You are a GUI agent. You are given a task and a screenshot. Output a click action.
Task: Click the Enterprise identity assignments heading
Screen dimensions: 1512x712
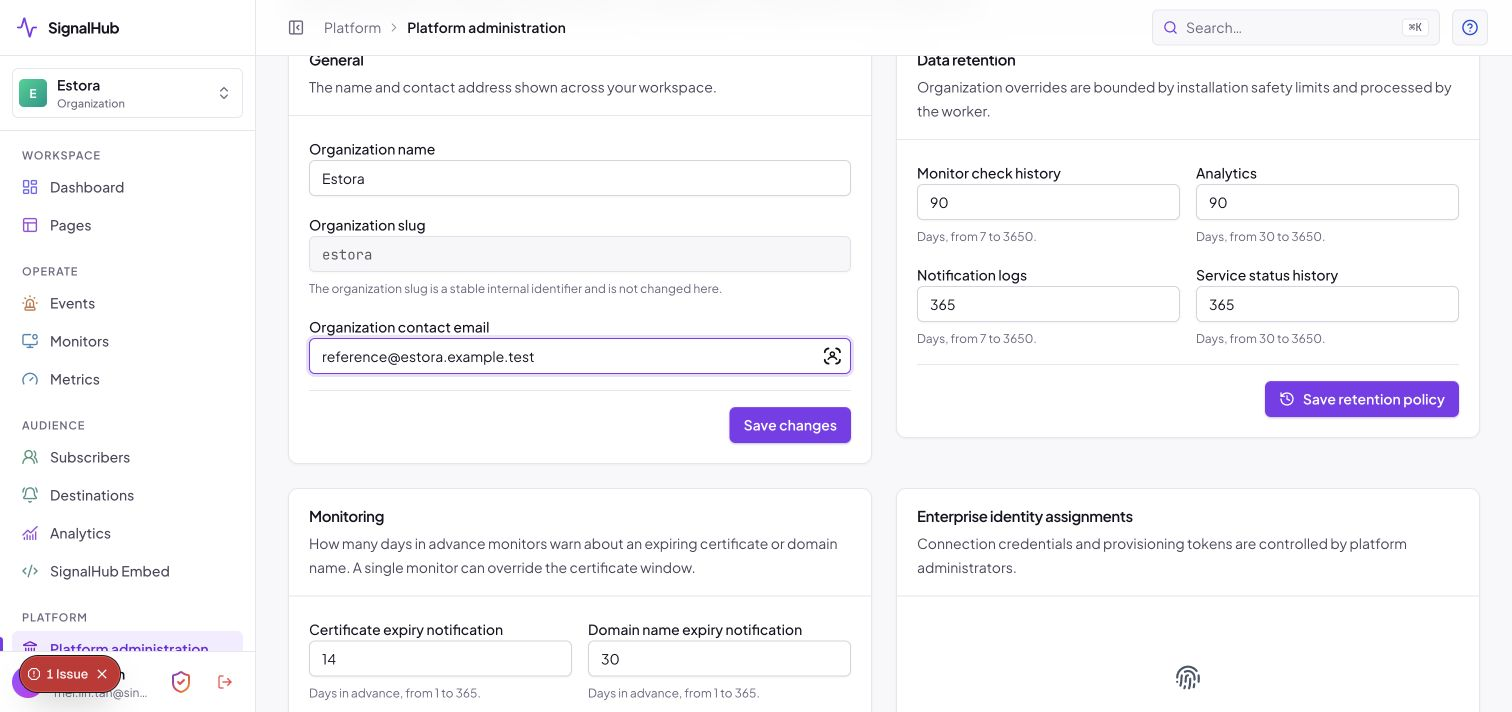1025,517
